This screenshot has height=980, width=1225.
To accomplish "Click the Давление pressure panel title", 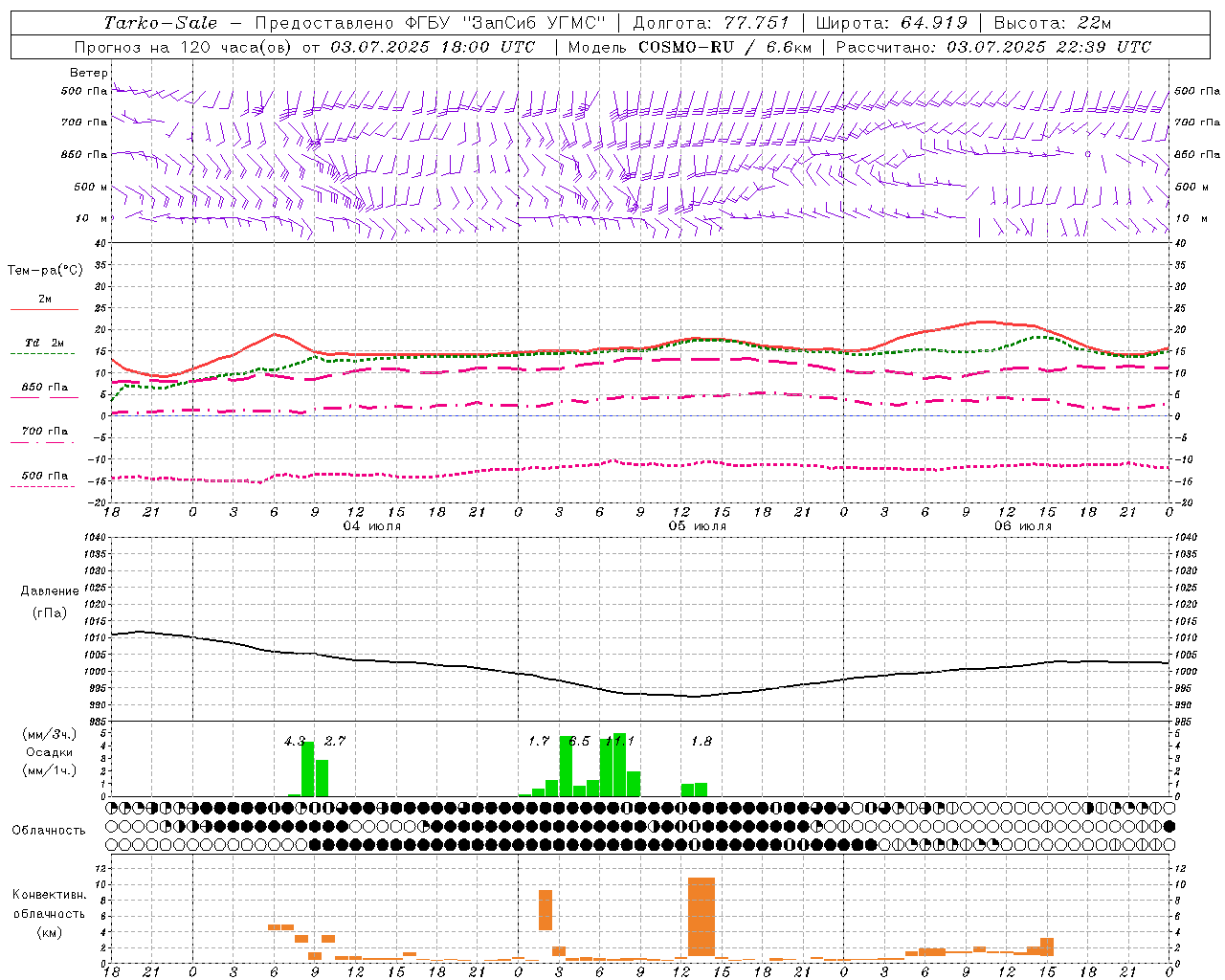I will [50, 591].
